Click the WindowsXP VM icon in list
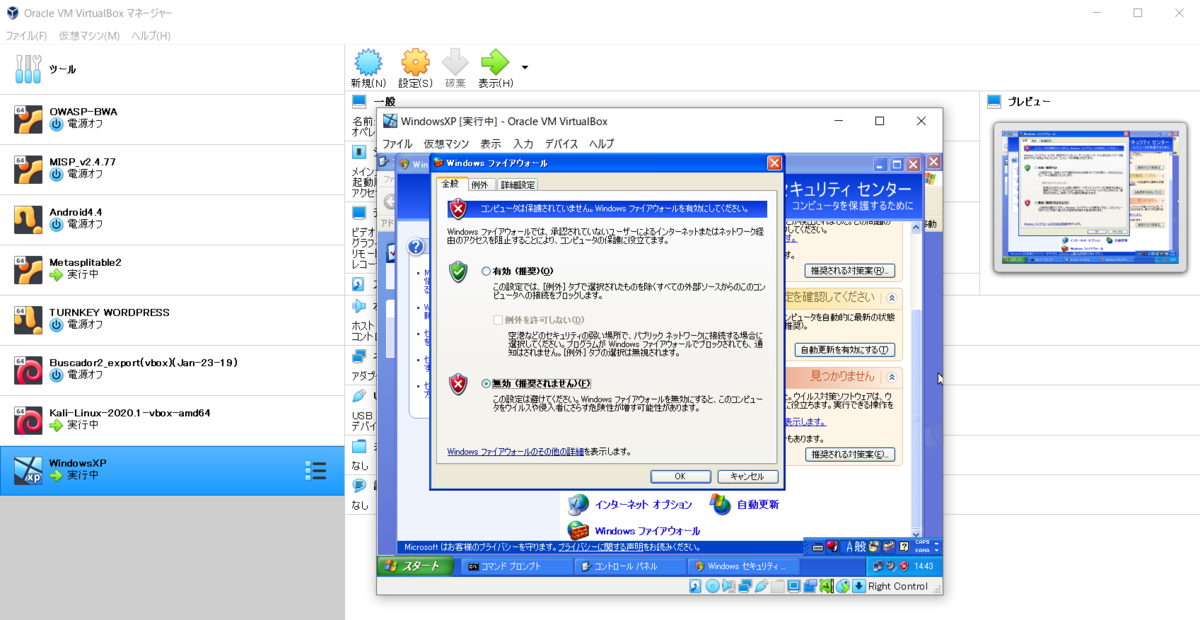The height and width of the screenshot is (620, 1200). [x=28, y=471]
